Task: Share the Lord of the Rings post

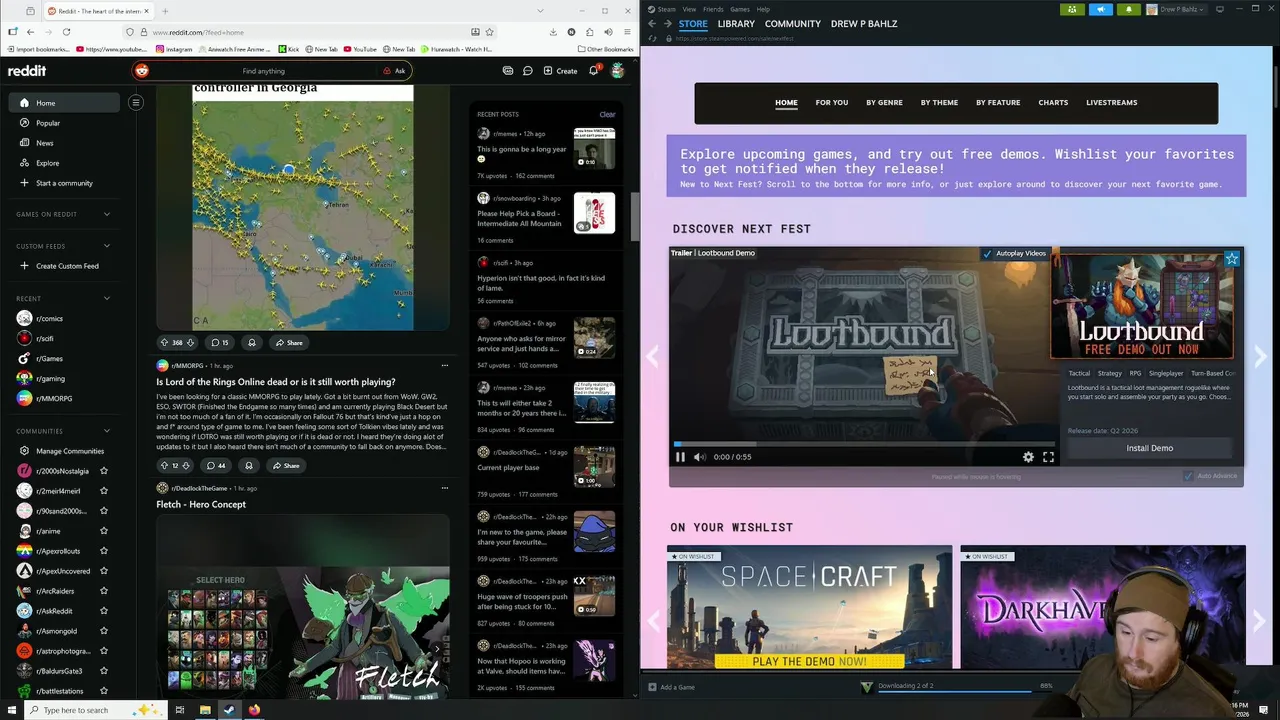Action: [x=285, y=465]
